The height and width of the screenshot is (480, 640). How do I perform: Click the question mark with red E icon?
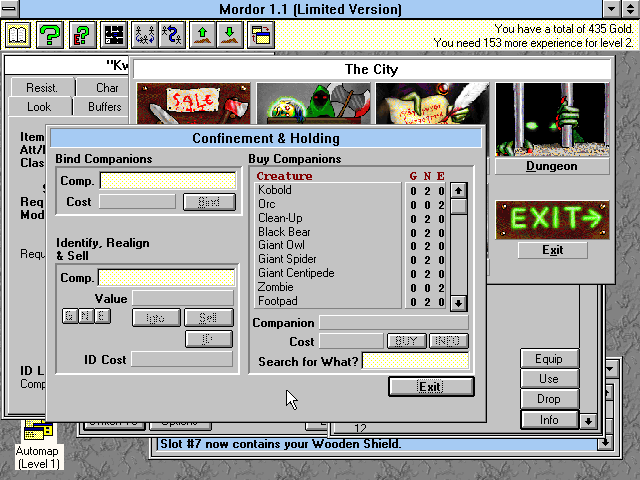pyautogui.click(x=82, y=35)
